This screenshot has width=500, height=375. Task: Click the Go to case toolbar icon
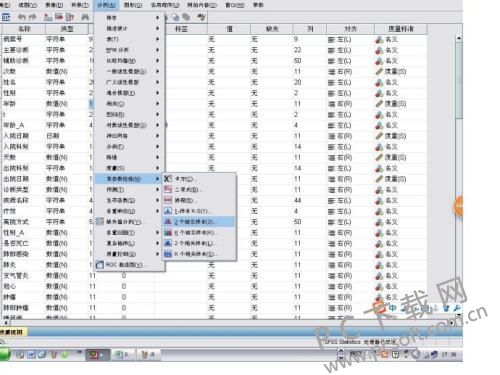point(48,17)
